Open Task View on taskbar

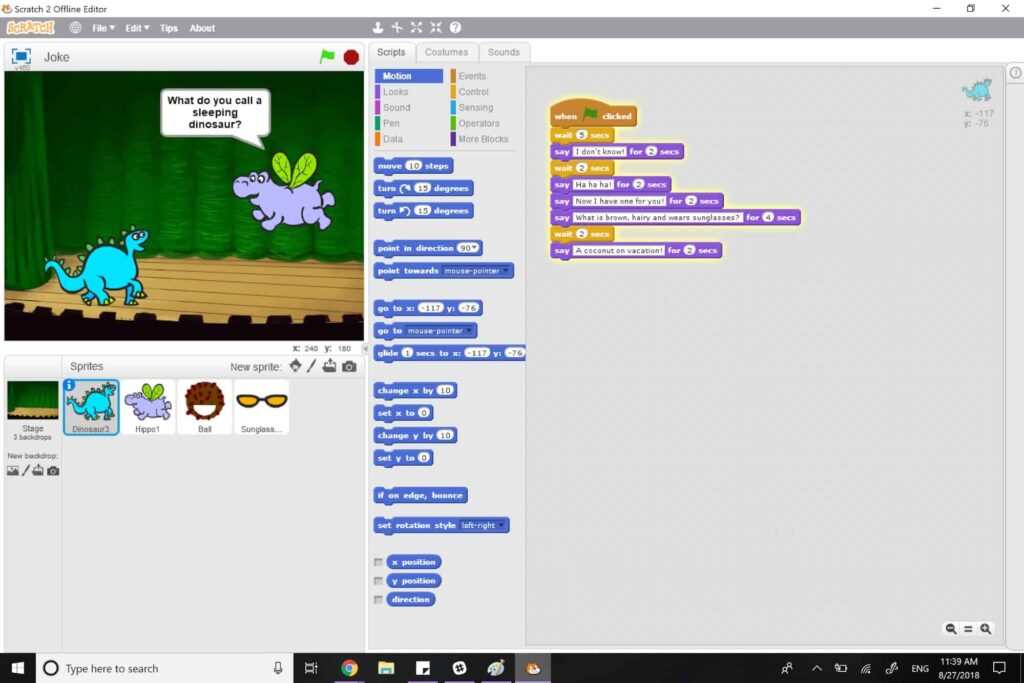point(312,667)
